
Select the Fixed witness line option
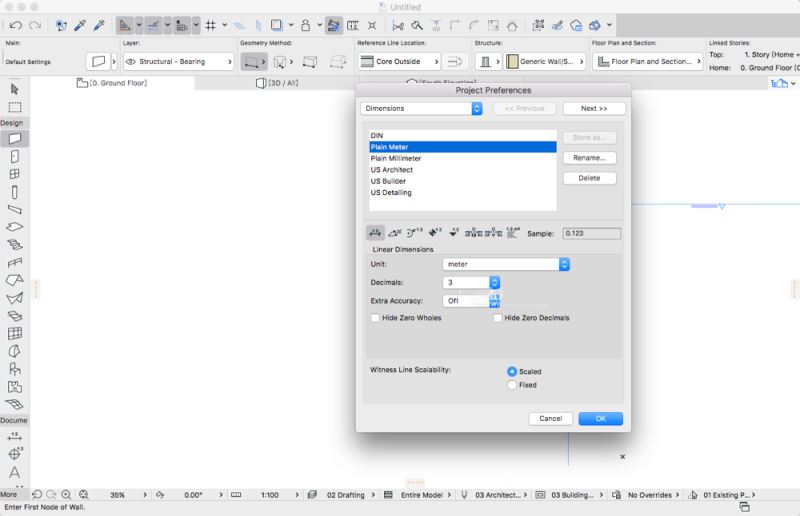click(x=513, y=384)
